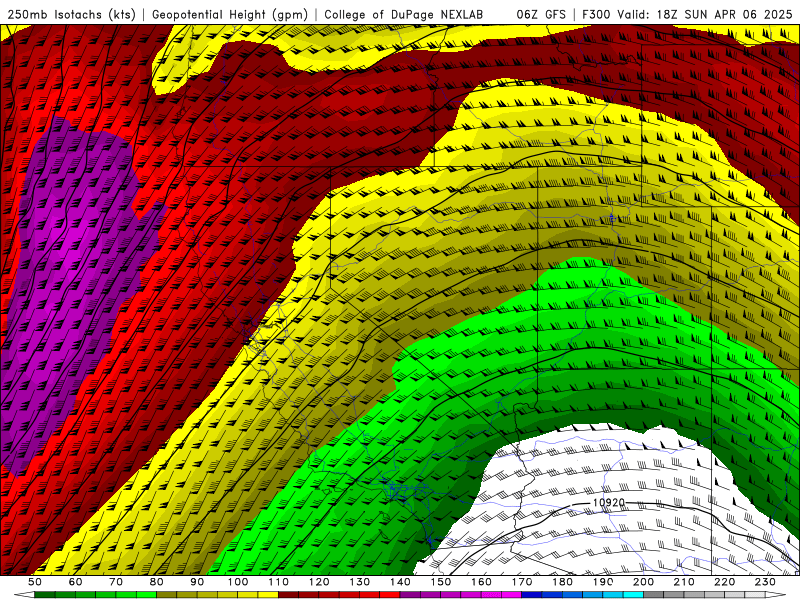Click the 'College of DuPage NEXLAB' credit
This screenshot has width=800, height=600.
(404, 14)
